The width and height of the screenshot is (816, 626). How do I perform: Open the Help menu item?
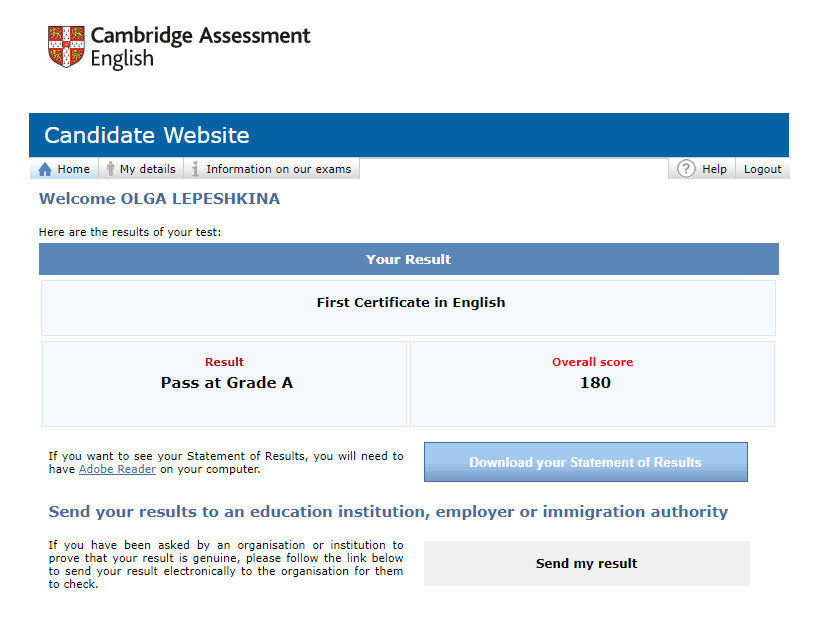coord(702,169)
